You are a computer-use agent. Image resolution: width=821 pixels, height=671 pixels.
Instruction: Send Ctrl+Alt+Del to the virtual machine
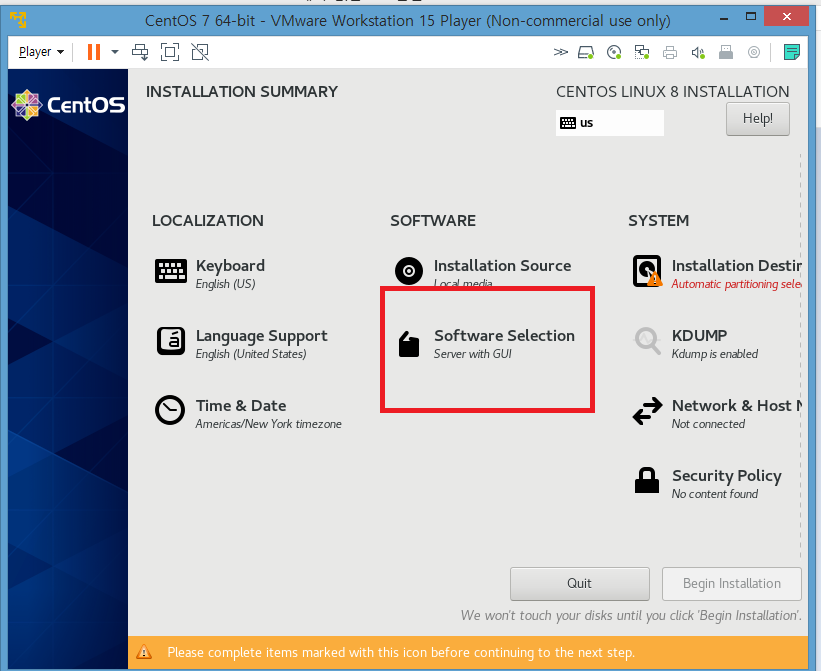[140, 52]
